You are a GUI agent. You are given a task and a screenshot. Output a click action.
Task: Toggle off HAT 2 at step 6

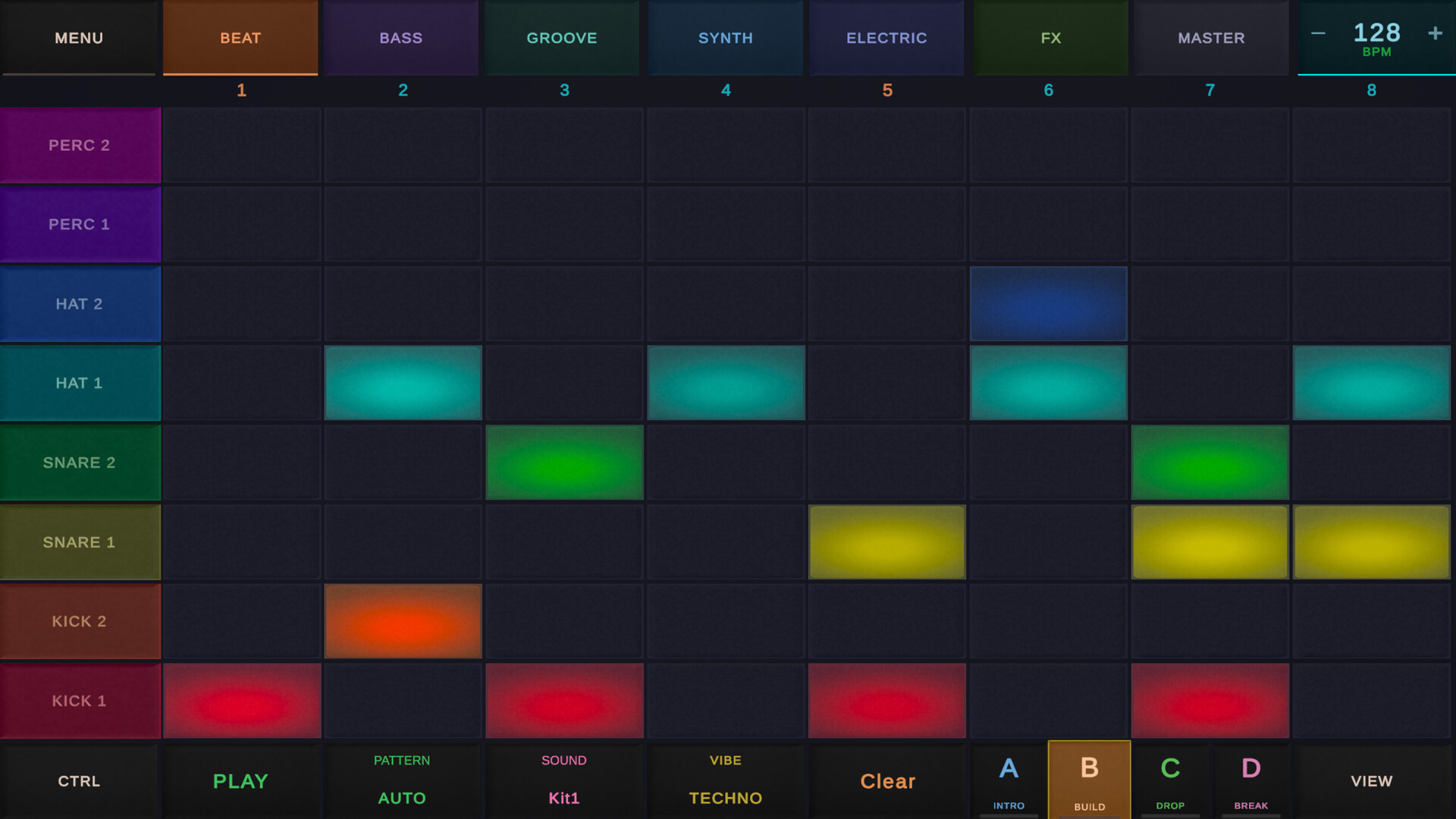[1049, 304]
